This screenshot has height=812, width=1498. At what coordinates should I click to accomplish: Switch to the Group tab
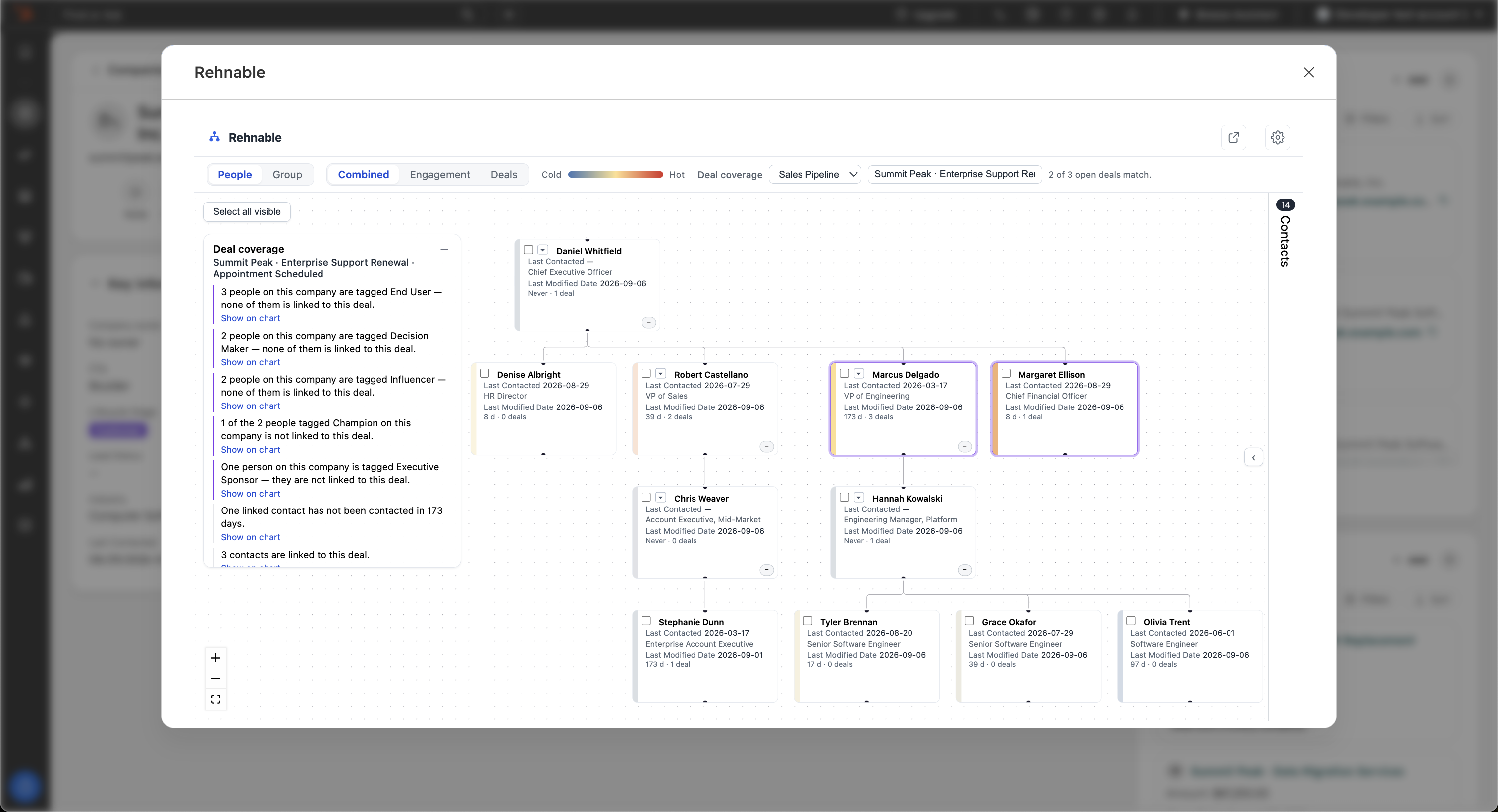coord(287,174)
